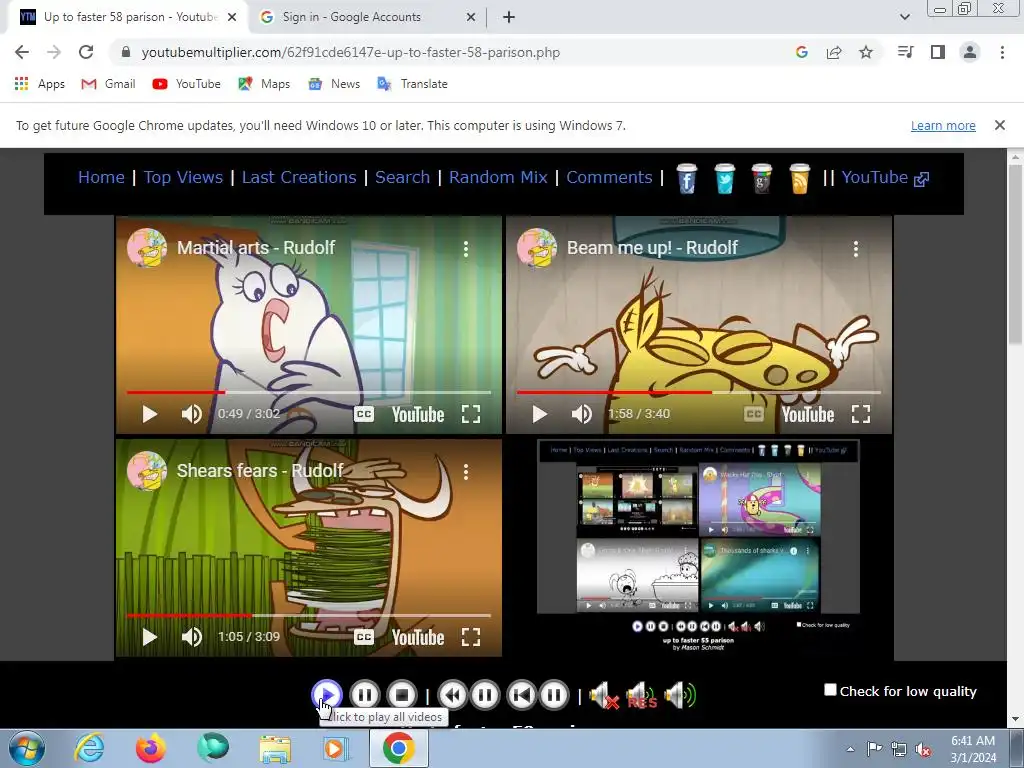Seek the Shears fears video progress bar
The image size is (1024, 768).
308,615
